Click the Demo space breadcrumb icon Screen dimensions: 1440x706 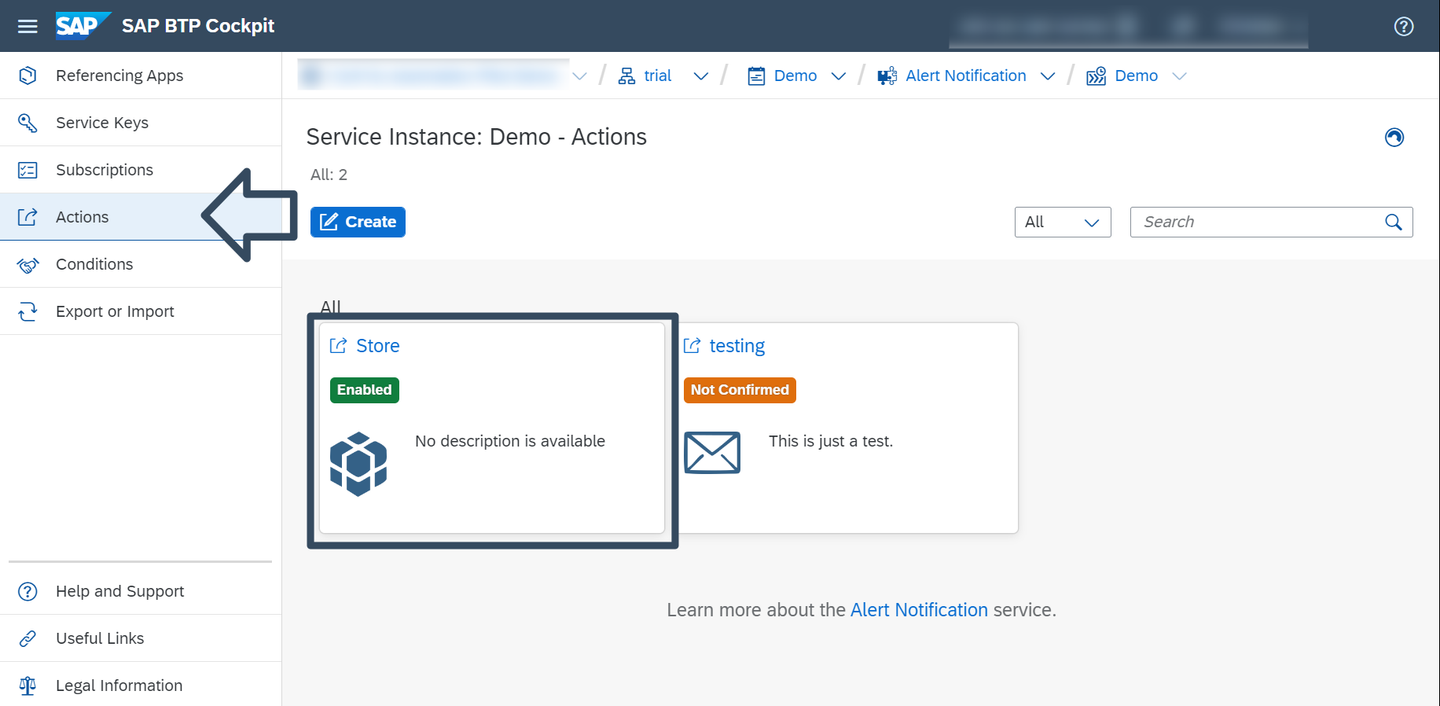tap(757, 76)
